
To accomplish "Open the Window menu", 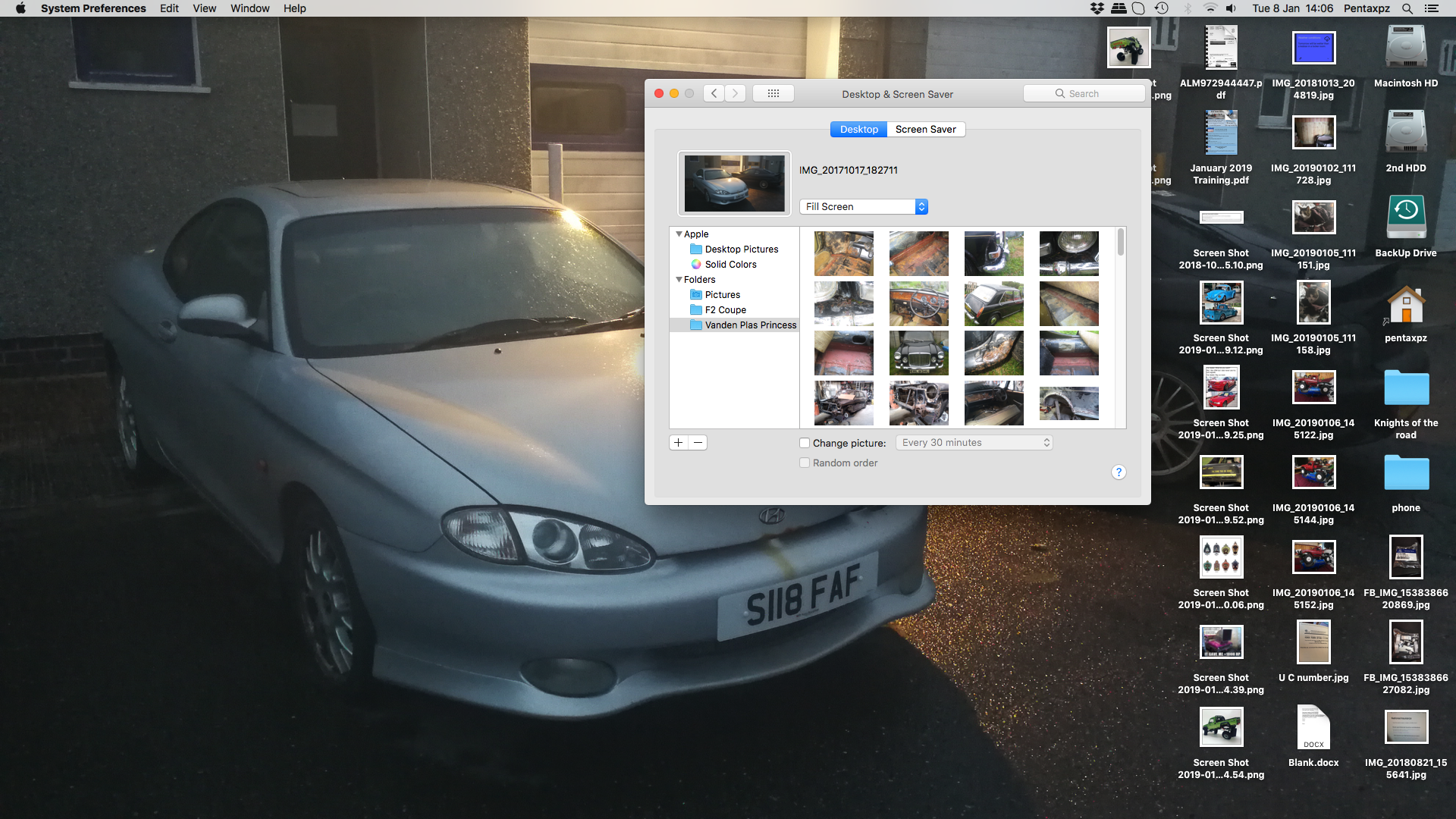I will tap(249, 8).
